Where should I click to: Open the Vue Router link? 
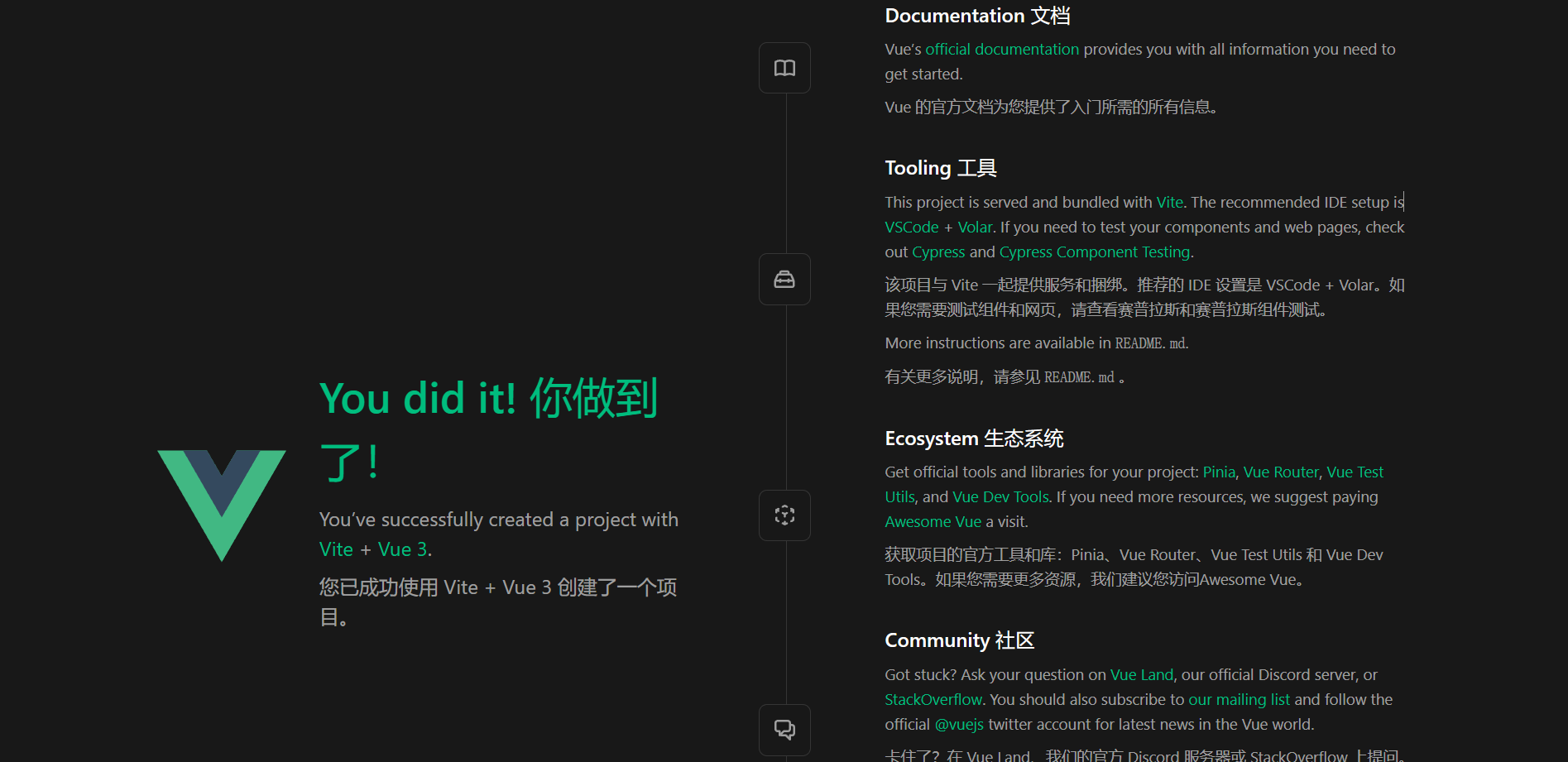pyautogui.click(x=1281, y=472)
